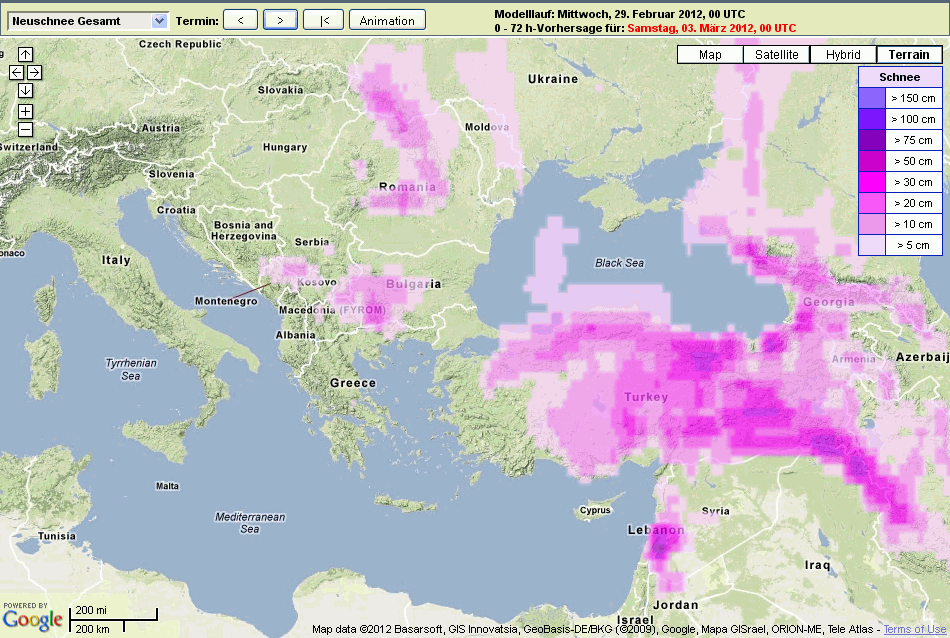Pan the map up with the arrow
This screenshot has width=950, height=638.
click(25, 54)
